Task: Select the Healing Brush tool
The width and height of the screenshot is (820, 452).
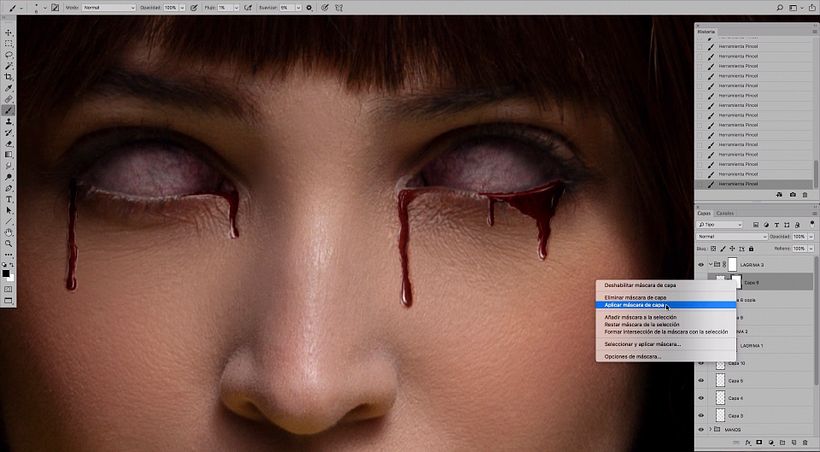Action: point(8,99)
